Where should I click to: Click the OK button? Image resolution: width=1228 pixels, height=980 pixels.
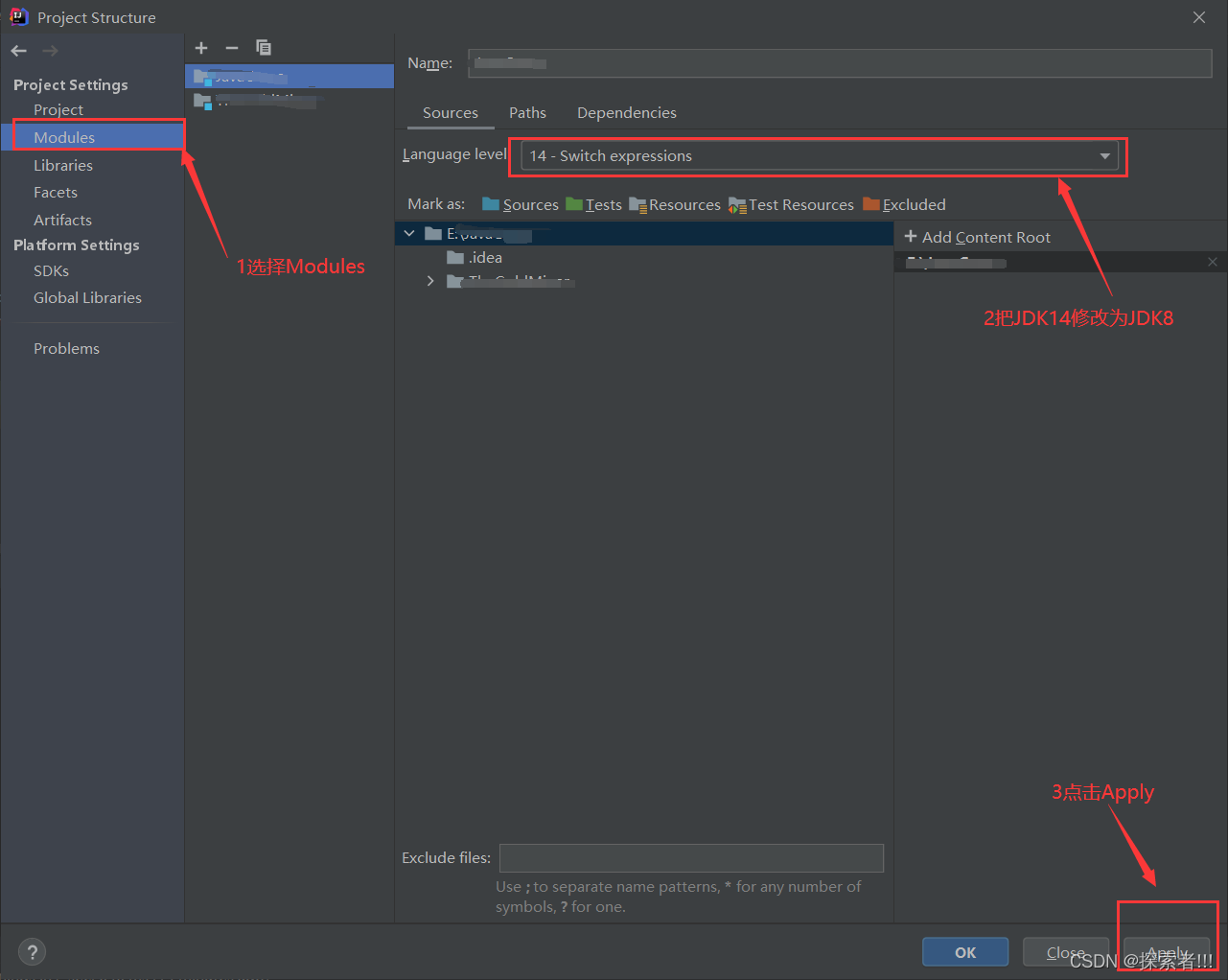pos(965,952)
